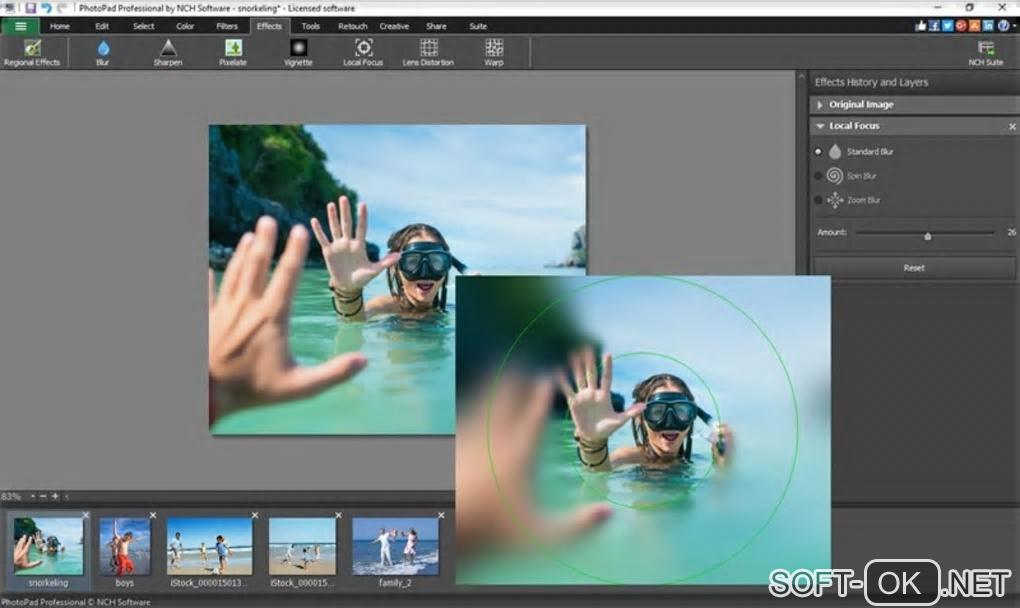Close the family_2 thumbnail
Viewport: 1020px width, 608px height.
click(x=441, y=515)
